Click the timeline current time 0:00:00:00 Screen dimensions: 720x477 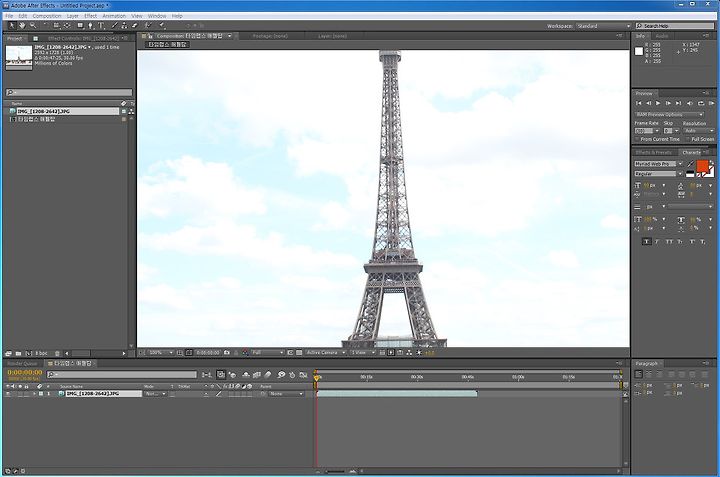pos(25,372)
